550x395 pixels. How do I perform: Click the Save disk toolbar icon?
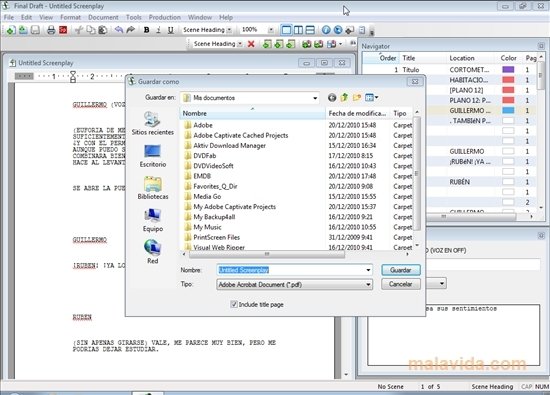click(35, 30)
